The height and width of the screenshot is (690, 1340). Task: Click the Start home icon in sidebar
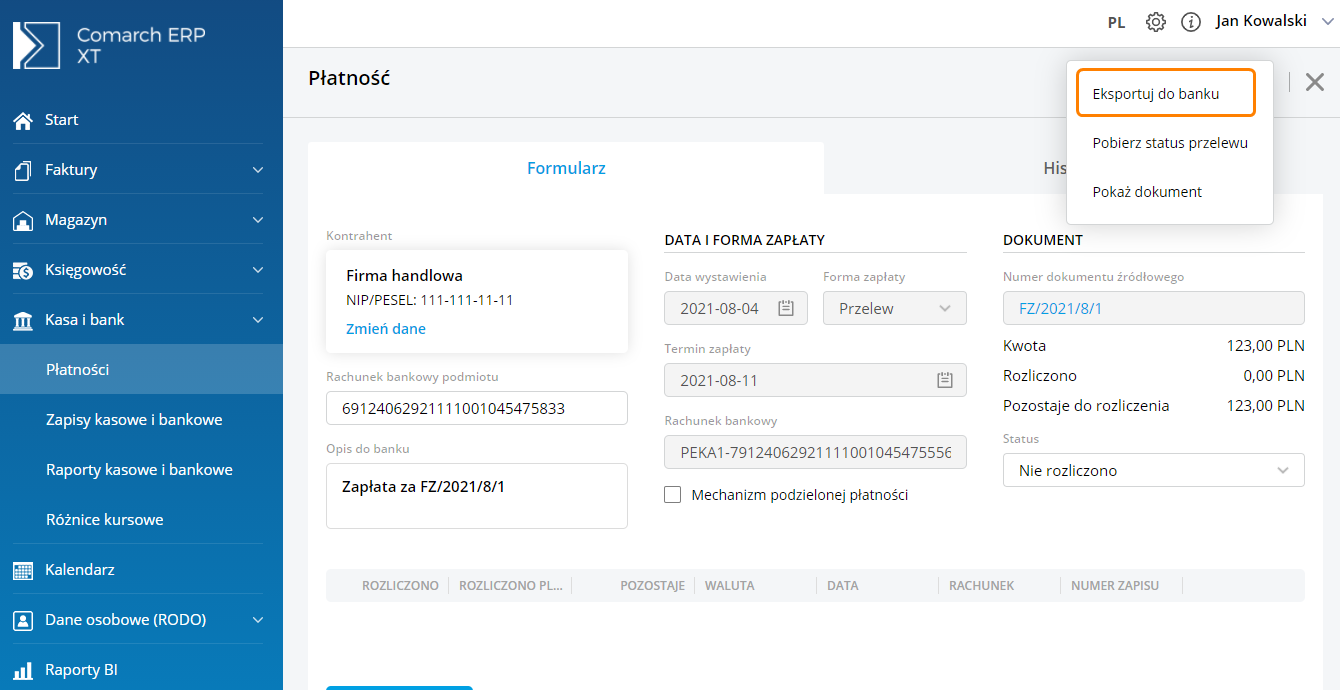tap(23, 120)
